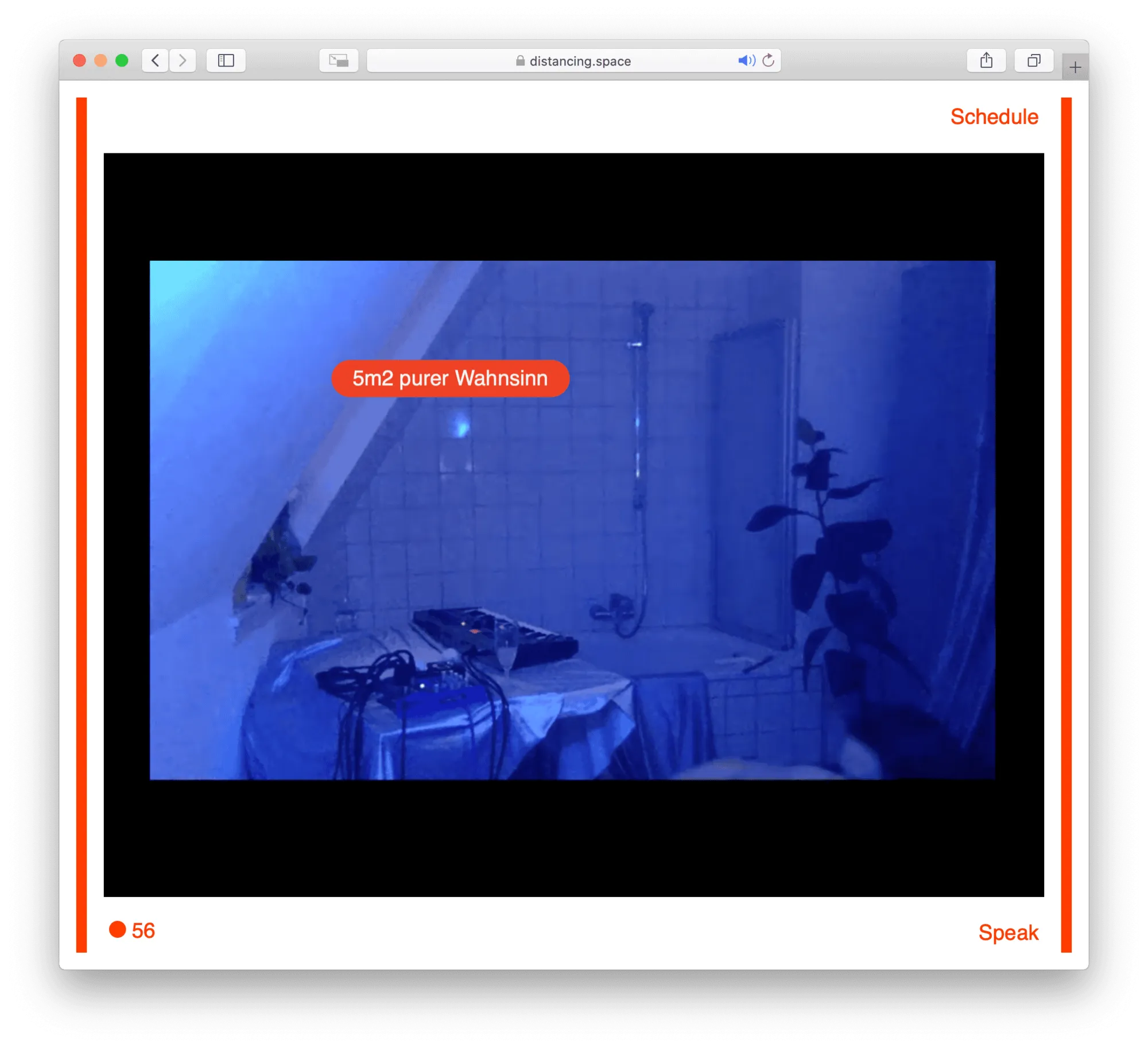1148x1048 pixels.
Task: Click the "5m2 purer Wahnsinn" label
Action: coord(450,378)
